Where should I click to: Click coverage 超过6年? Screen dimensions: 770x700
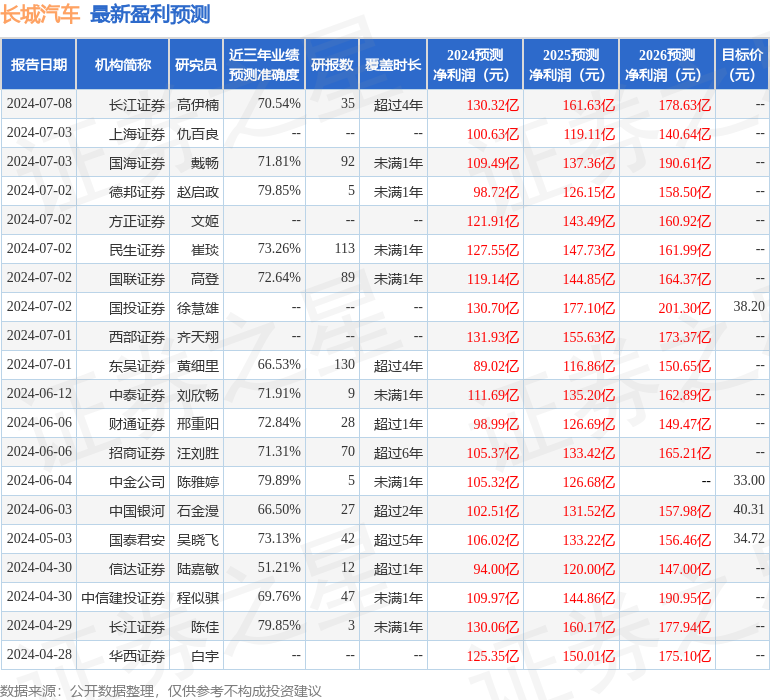(x=398, y=452)
